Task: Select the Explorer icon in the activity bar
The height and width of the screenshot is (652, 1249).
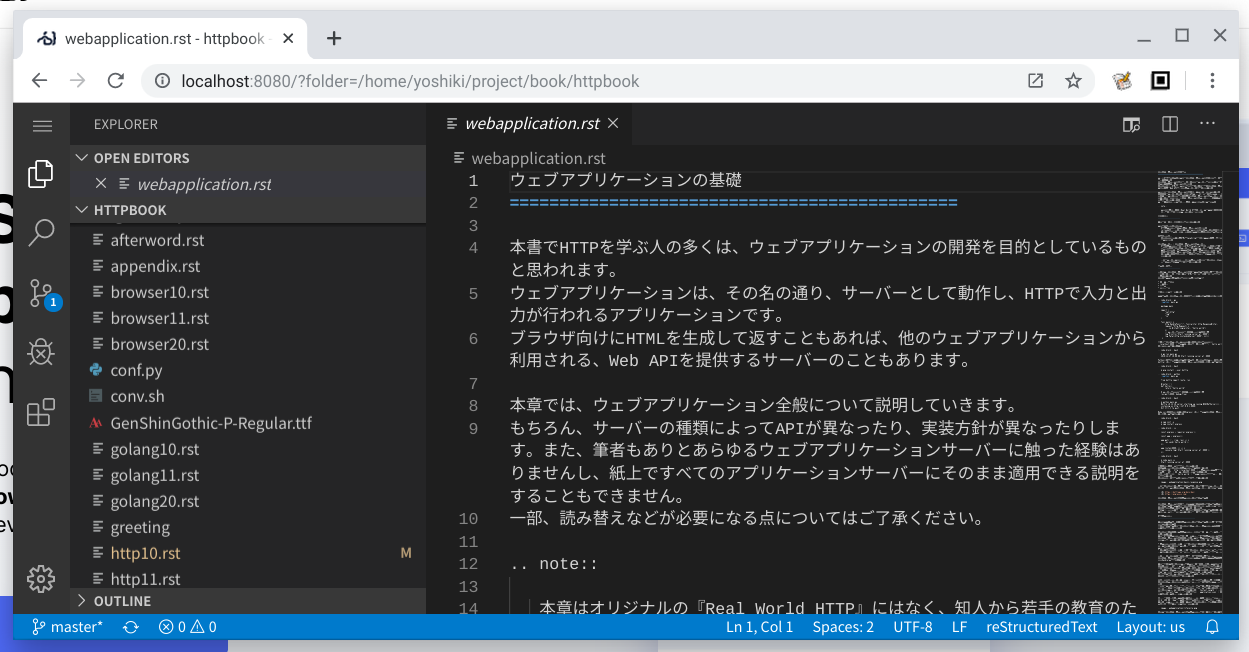Action: pyautogui.click(x=40, y=173)
